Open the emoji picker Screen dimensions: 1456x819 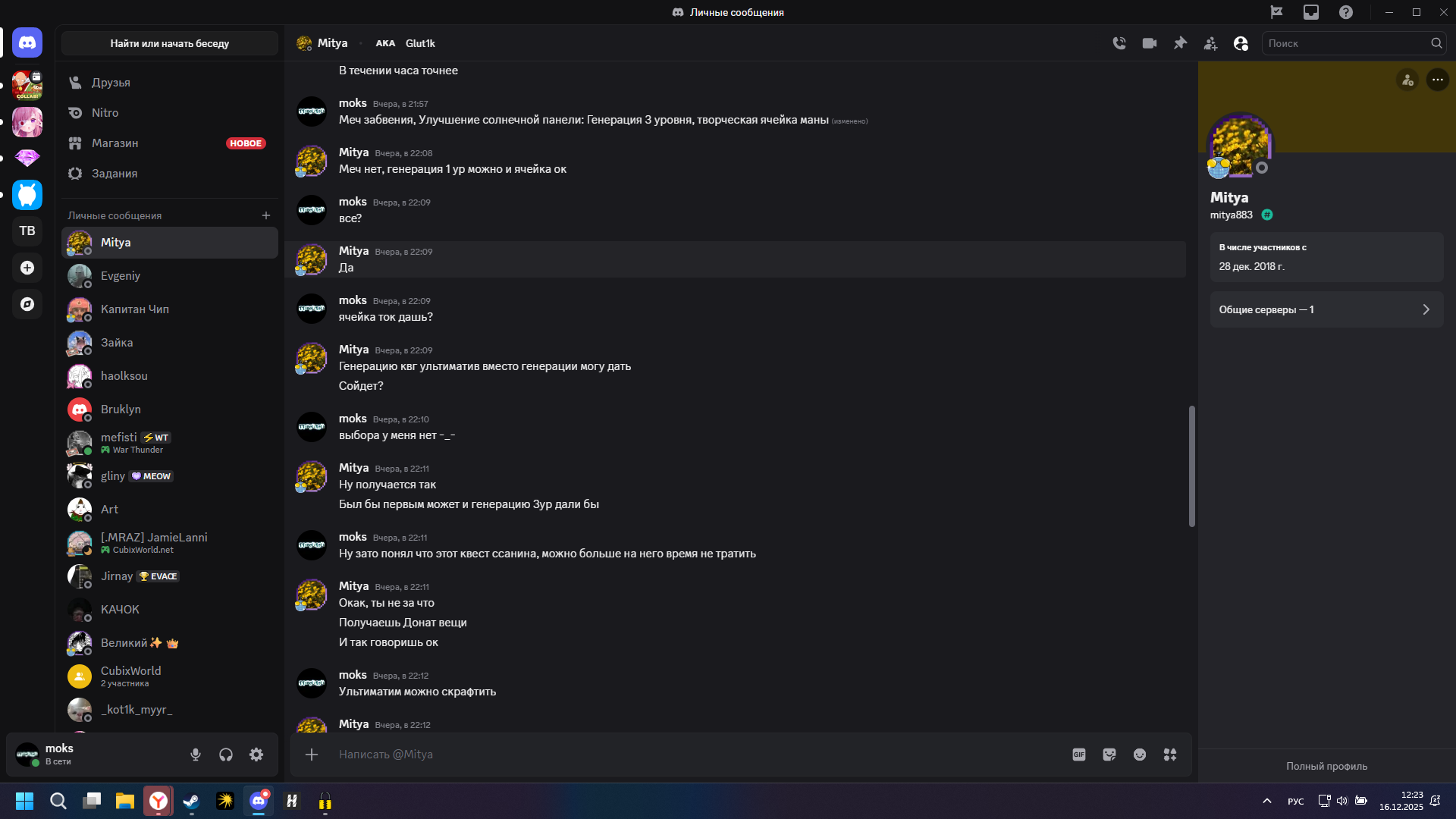click(1140, 755)
